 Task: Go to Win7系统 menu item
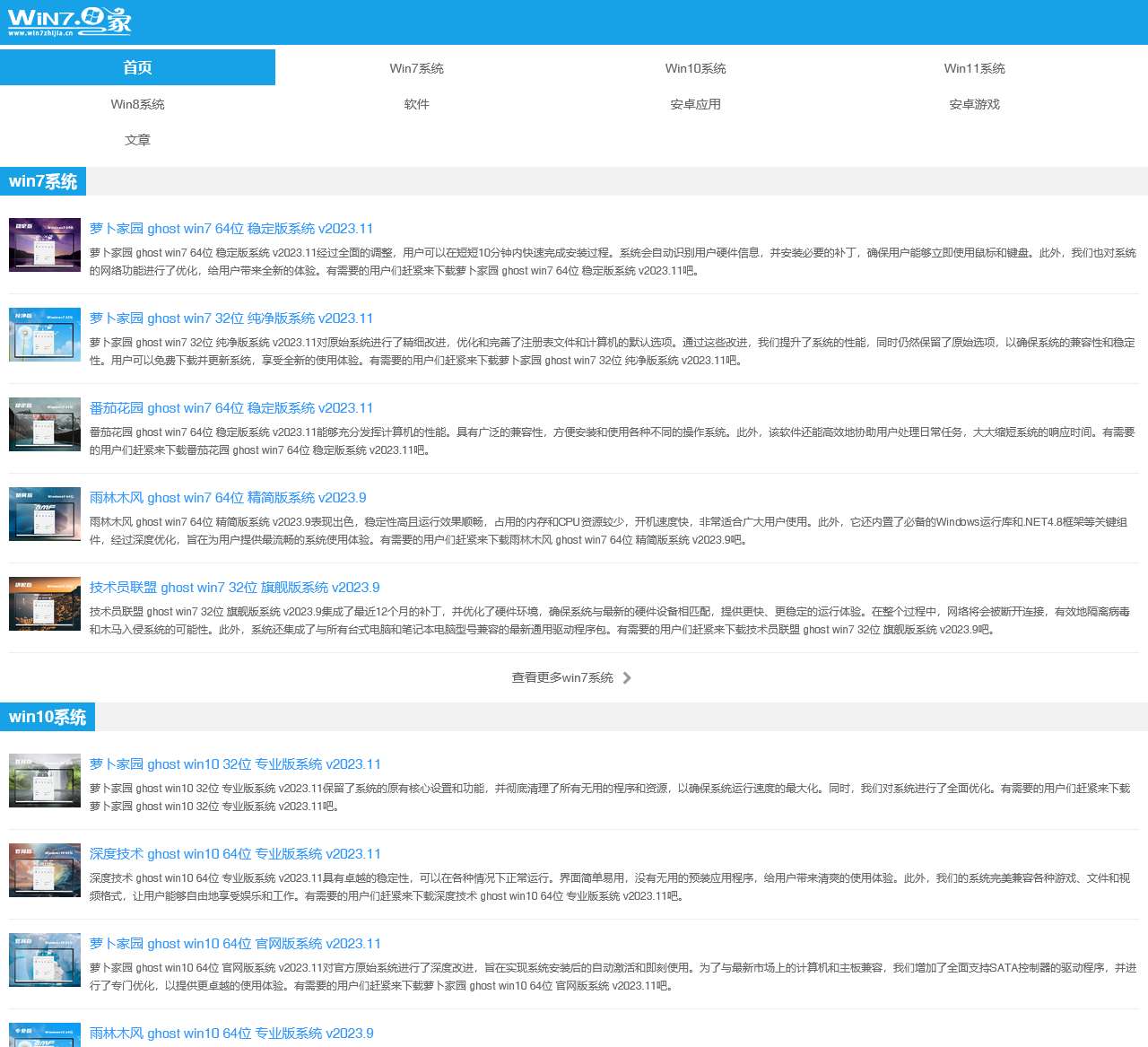coord(416,68)
